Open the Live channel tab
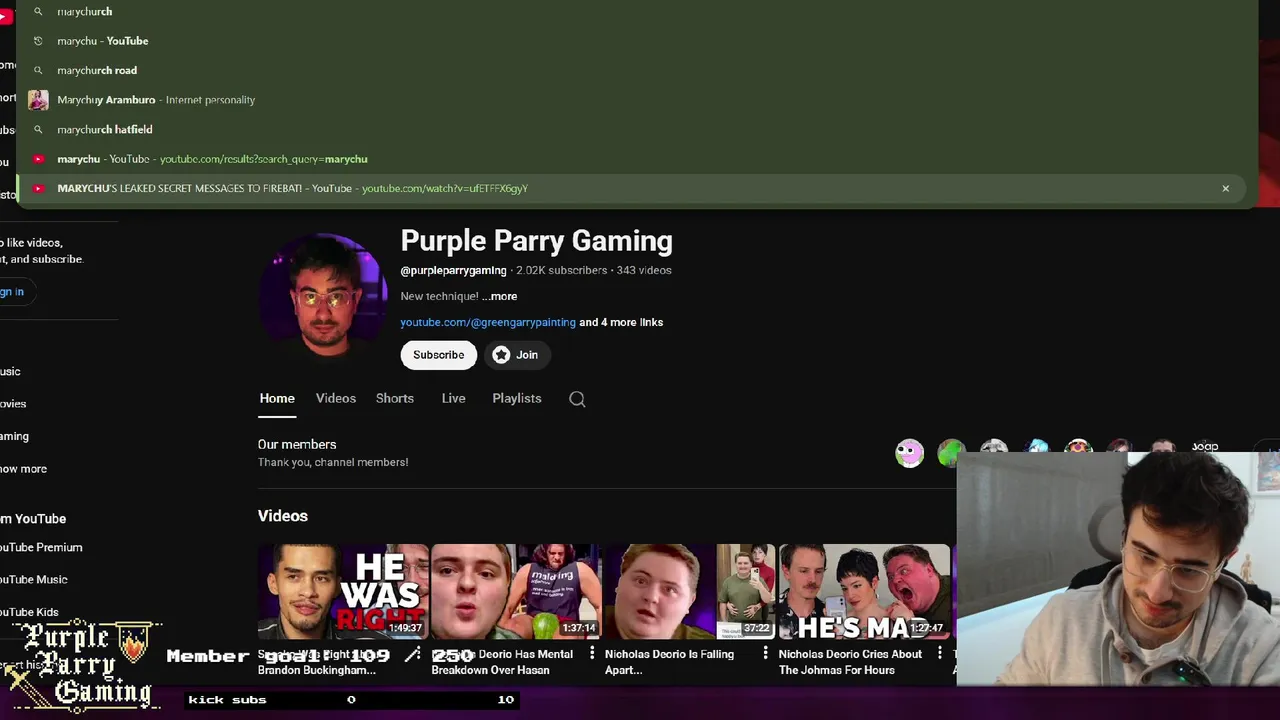1280x720 pixels. coord(454,398)
